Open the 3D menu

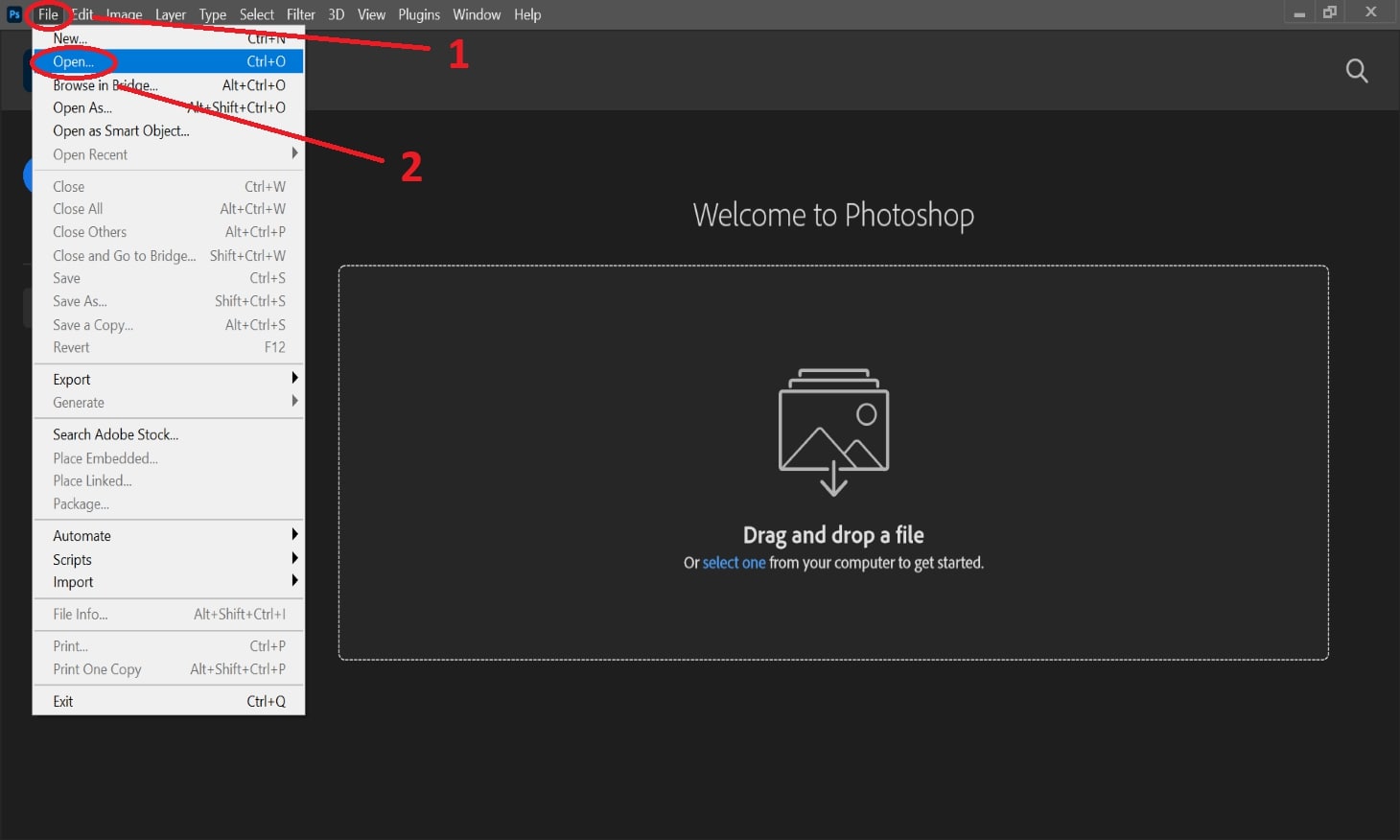point(336,14)
